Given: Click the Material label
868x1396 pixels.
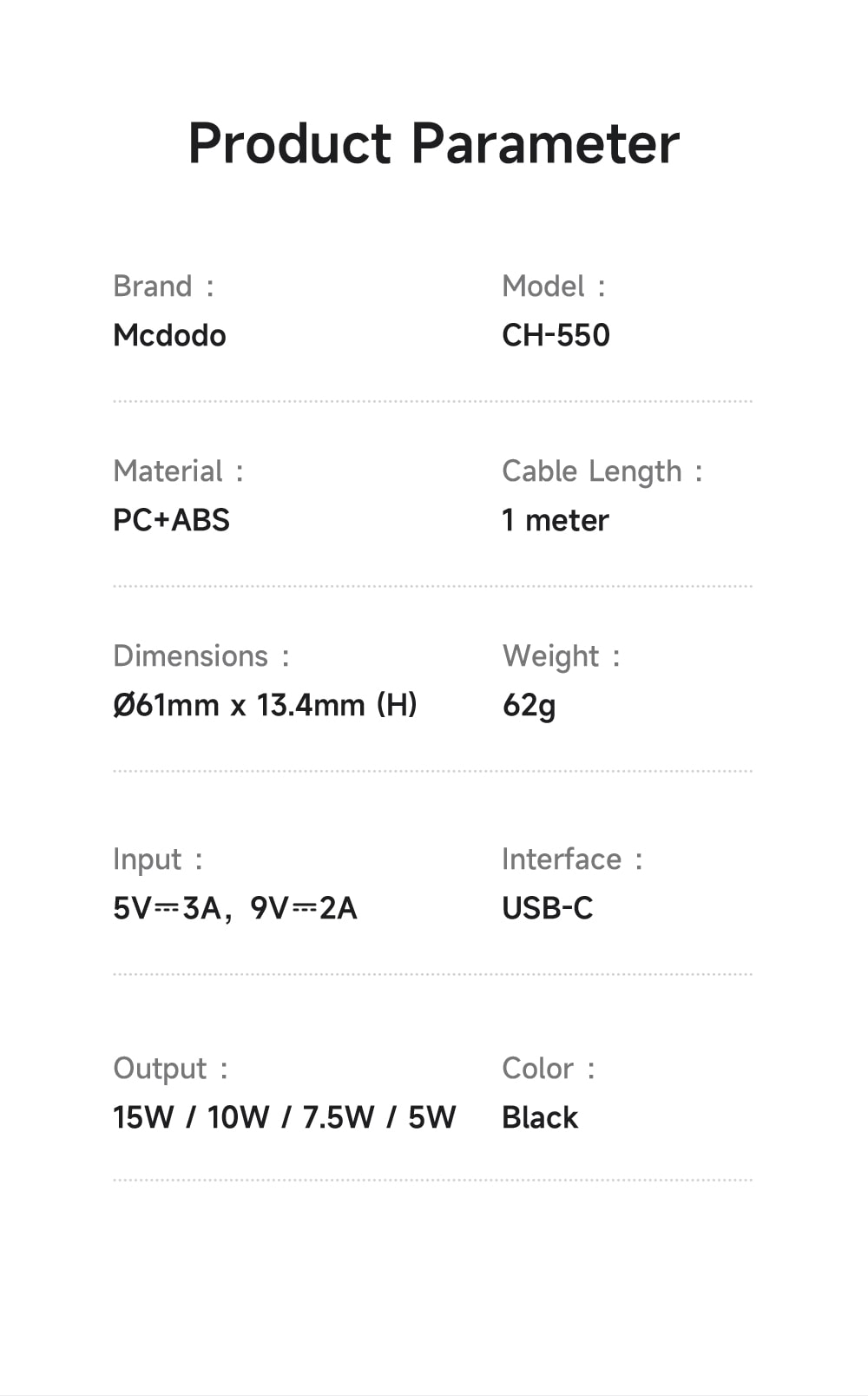Looking at the screenshot, I should 168,471.
